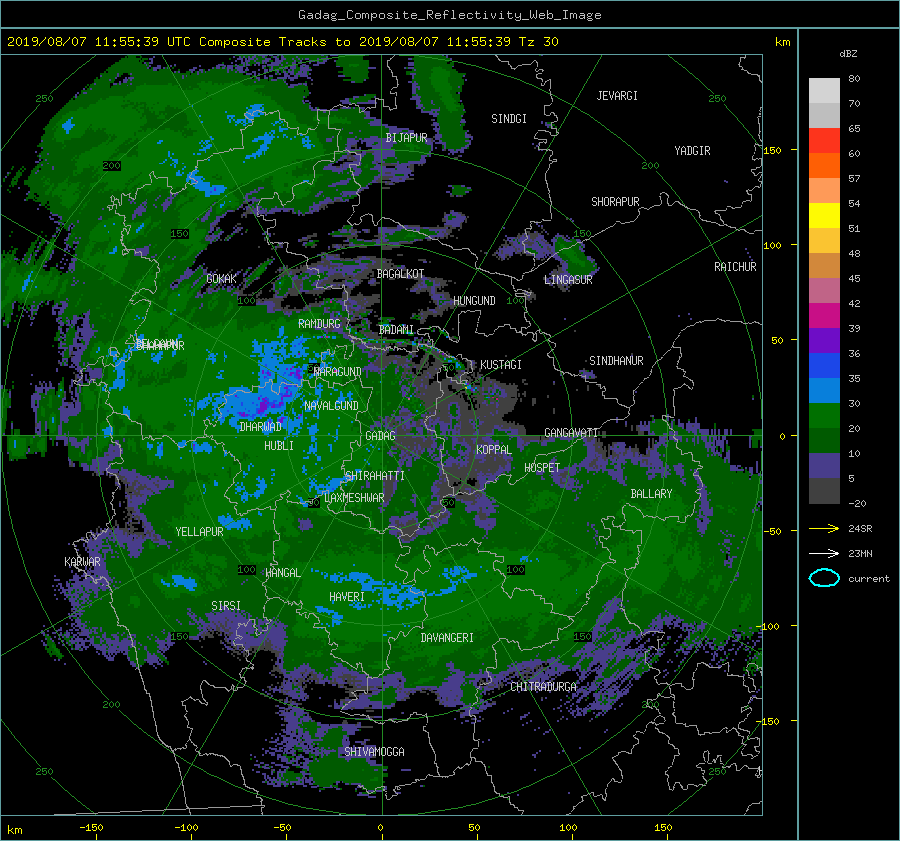Click the YELLAPUR city label
The width and height of the screenshot is (900, 841).
(x=199, y=532)
